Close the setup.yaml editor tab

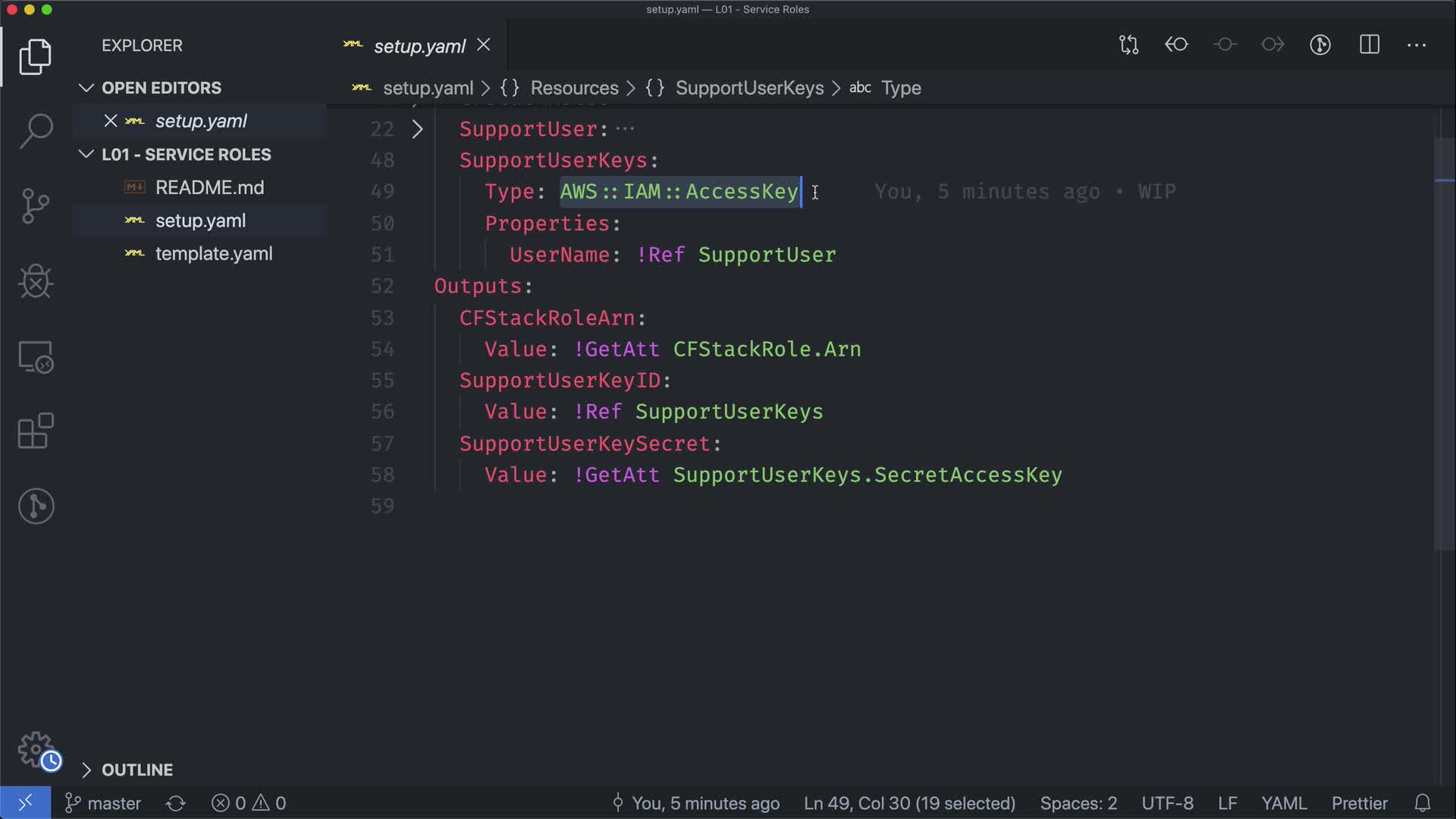point(483,45)
